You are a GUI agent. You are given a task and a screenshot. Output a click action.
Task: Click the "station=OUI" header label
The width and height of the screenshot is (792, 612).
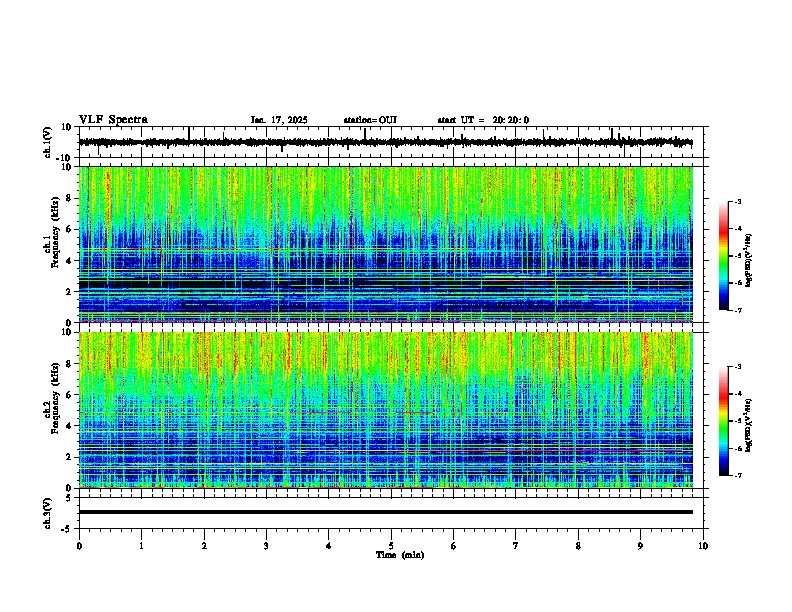pyautogui.click(x=370, y=120)
